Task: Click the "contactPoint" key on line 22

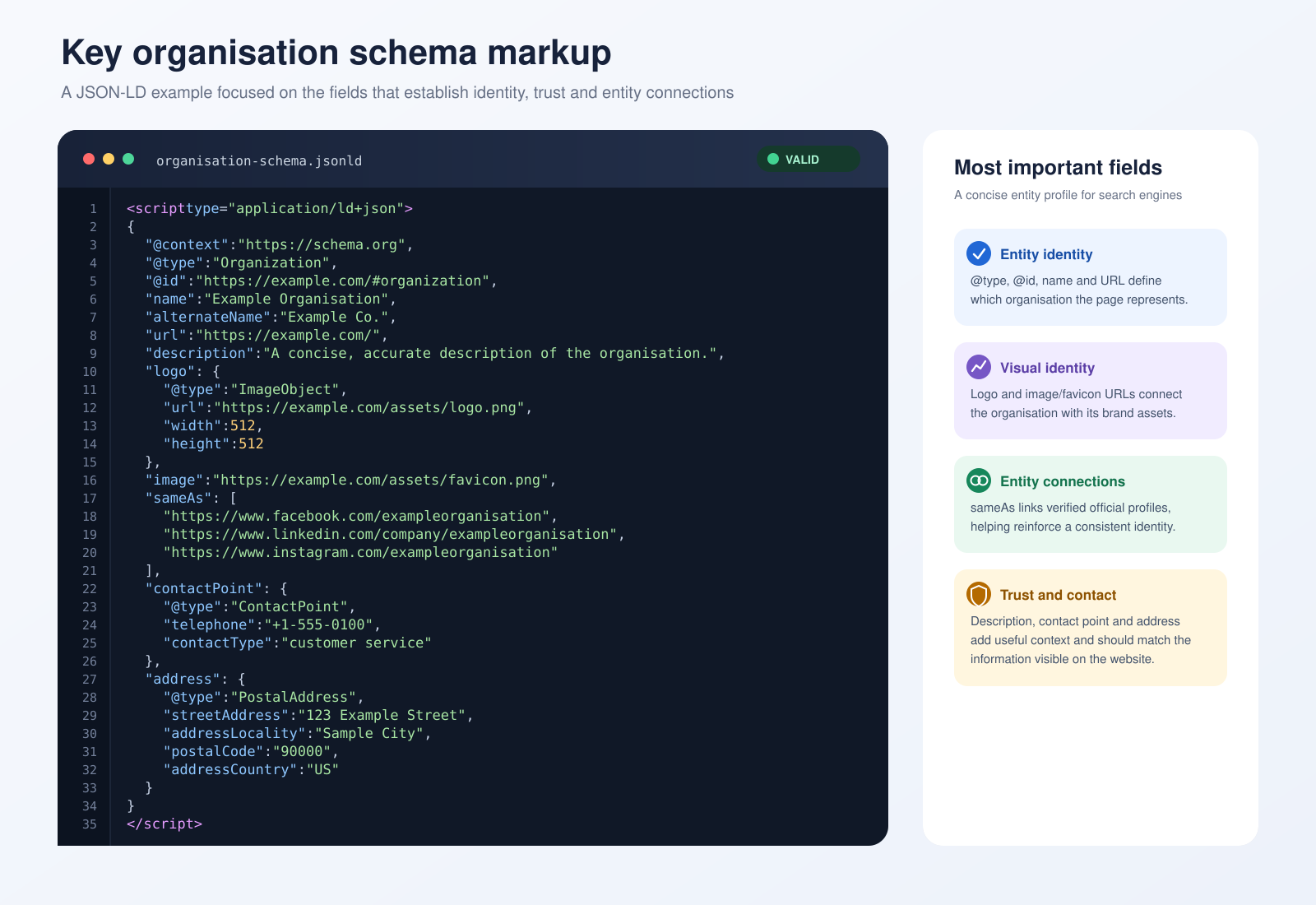Action: point(204,588)
